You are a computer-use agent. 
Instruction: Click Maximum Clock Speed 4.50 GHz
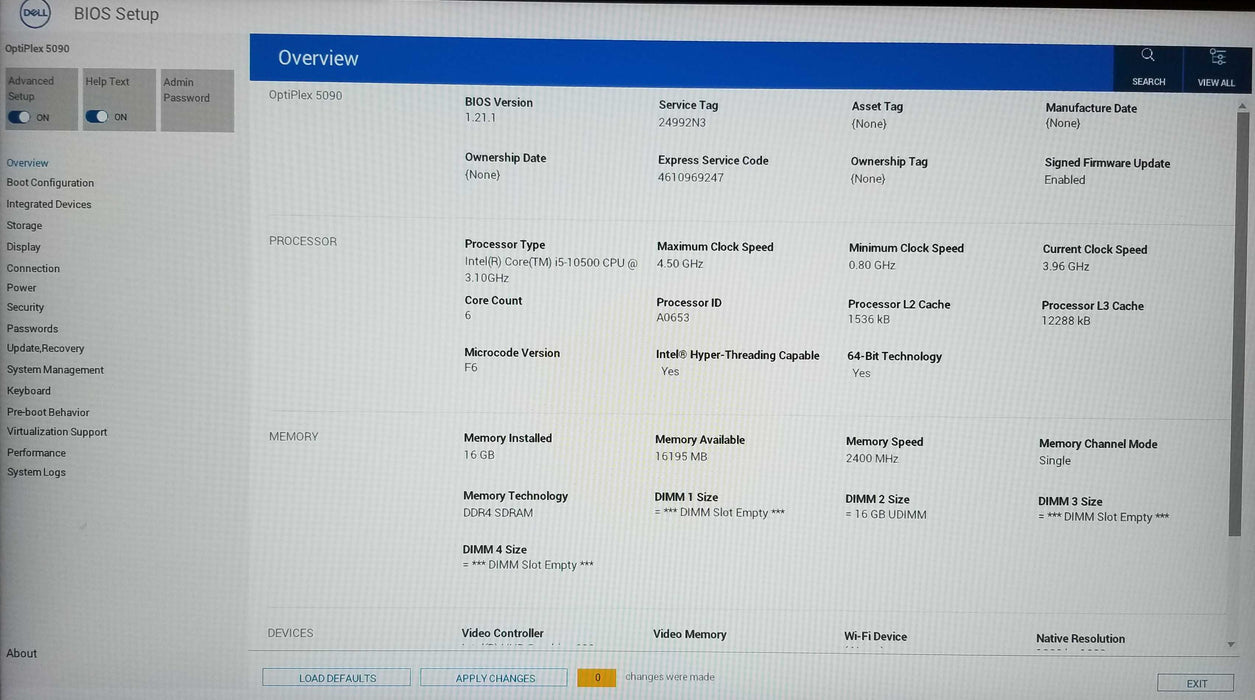click(x=680, y=264)
